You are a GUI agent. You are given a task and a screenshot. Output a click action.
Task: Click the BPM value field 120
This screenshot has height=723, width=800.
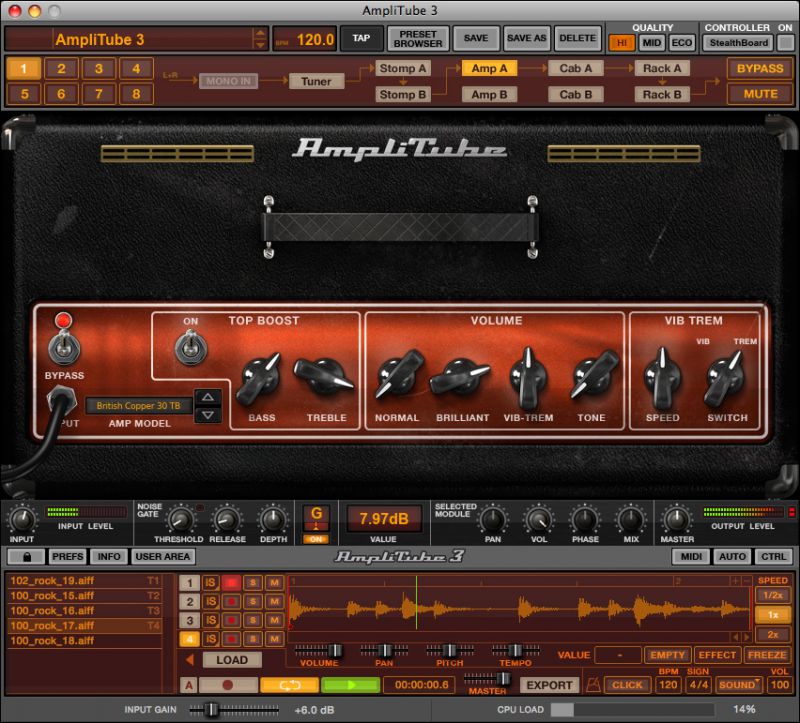pos(668,685)
